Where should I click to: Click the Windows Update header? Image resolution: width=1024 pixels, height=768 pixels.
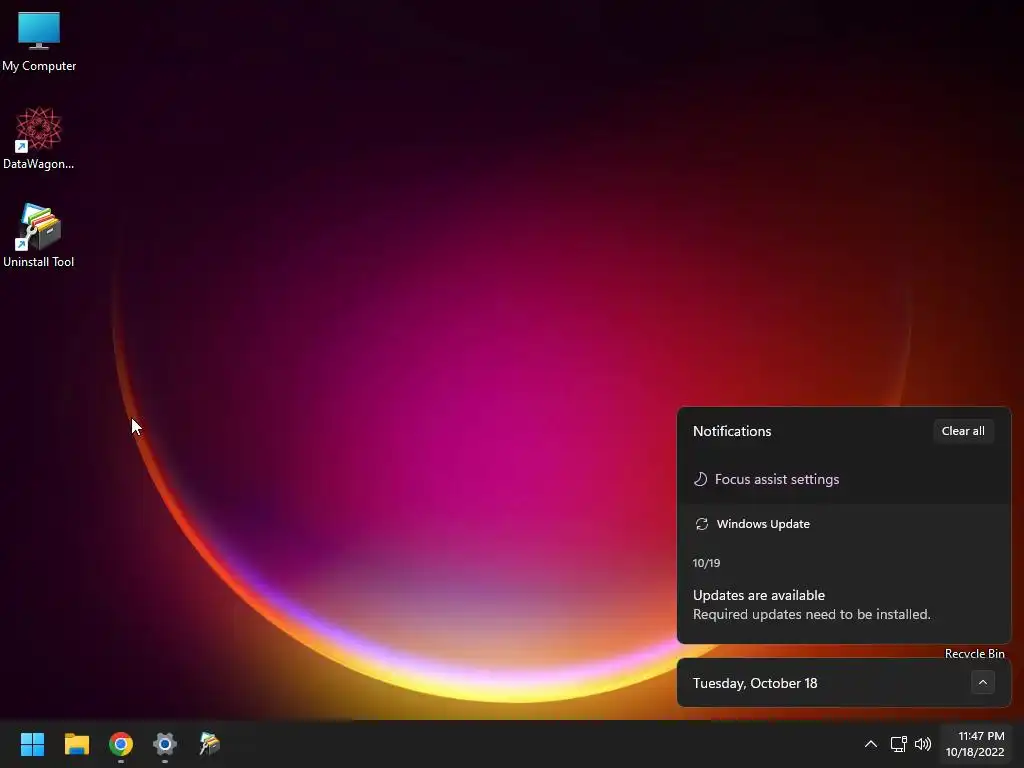coord(763,524)
